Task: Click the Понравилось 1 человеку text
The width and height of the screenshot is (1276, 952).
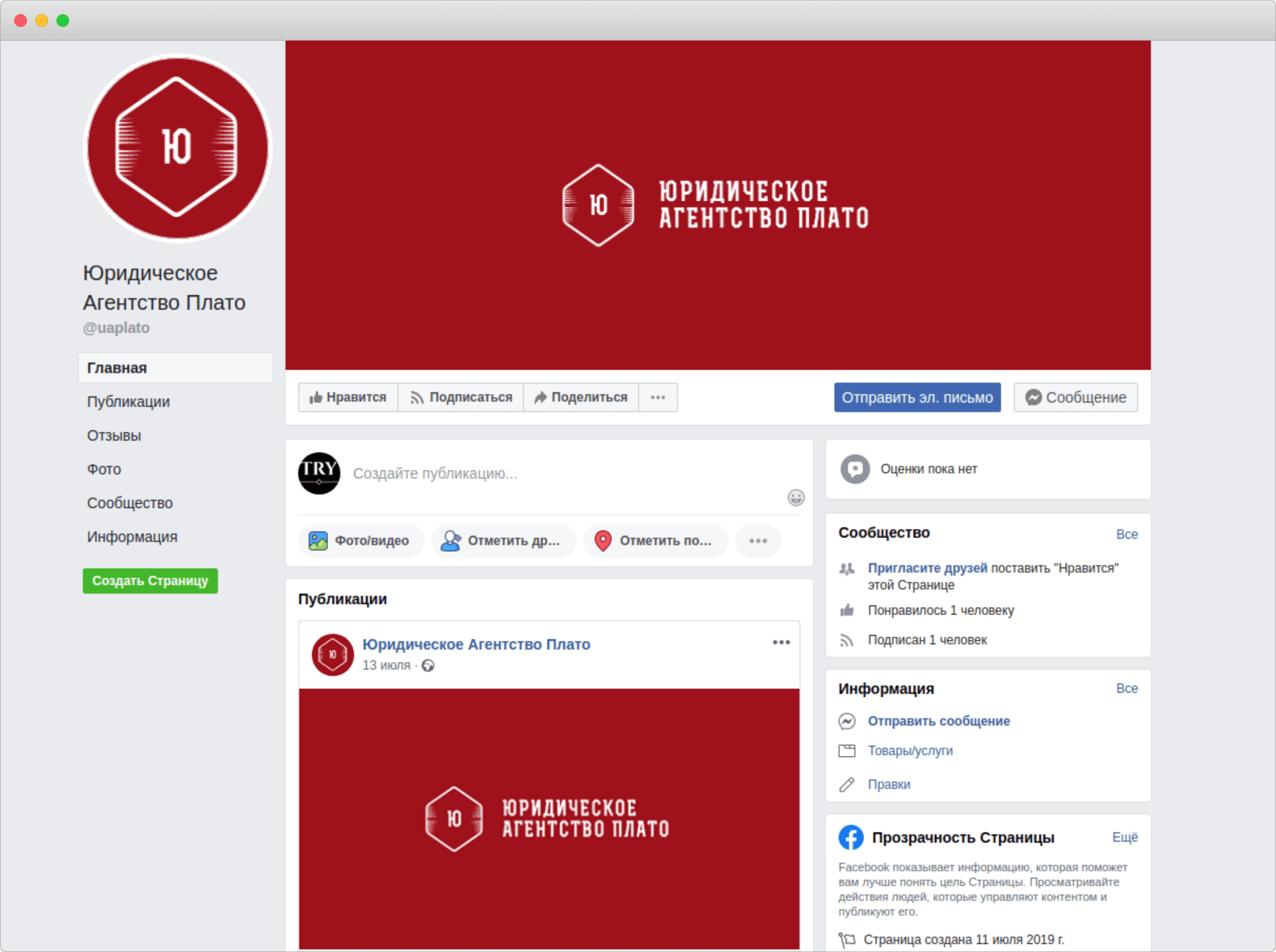Action: [940, 610]
